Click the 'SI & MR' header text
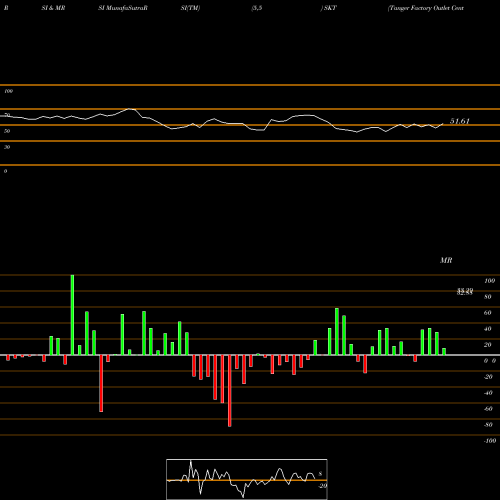The width and height of the screenshot is (500, 500). coord(53,8)
